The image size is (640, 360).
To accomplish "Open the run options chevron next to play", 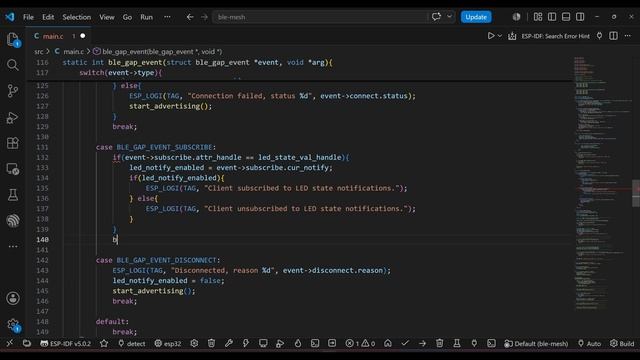I will pyautogui.click(x=500, y=36).
